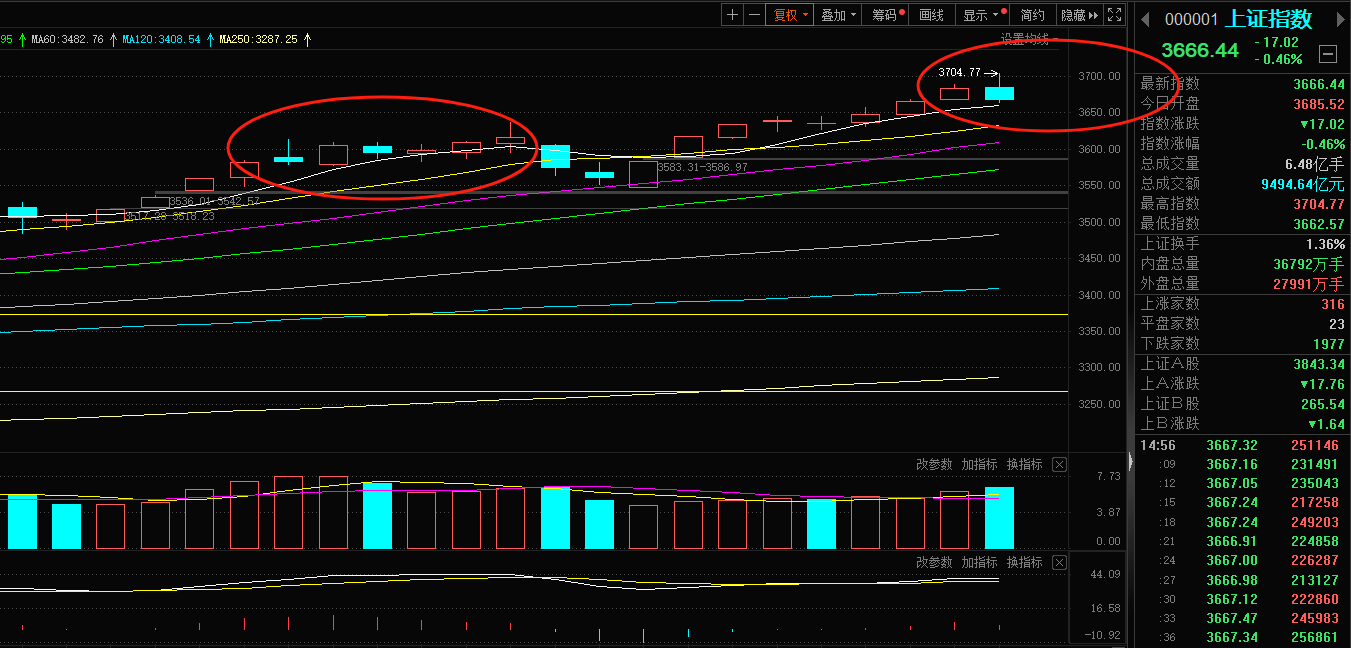
Task: Close the volume indicator panel
Action: 1060,465
